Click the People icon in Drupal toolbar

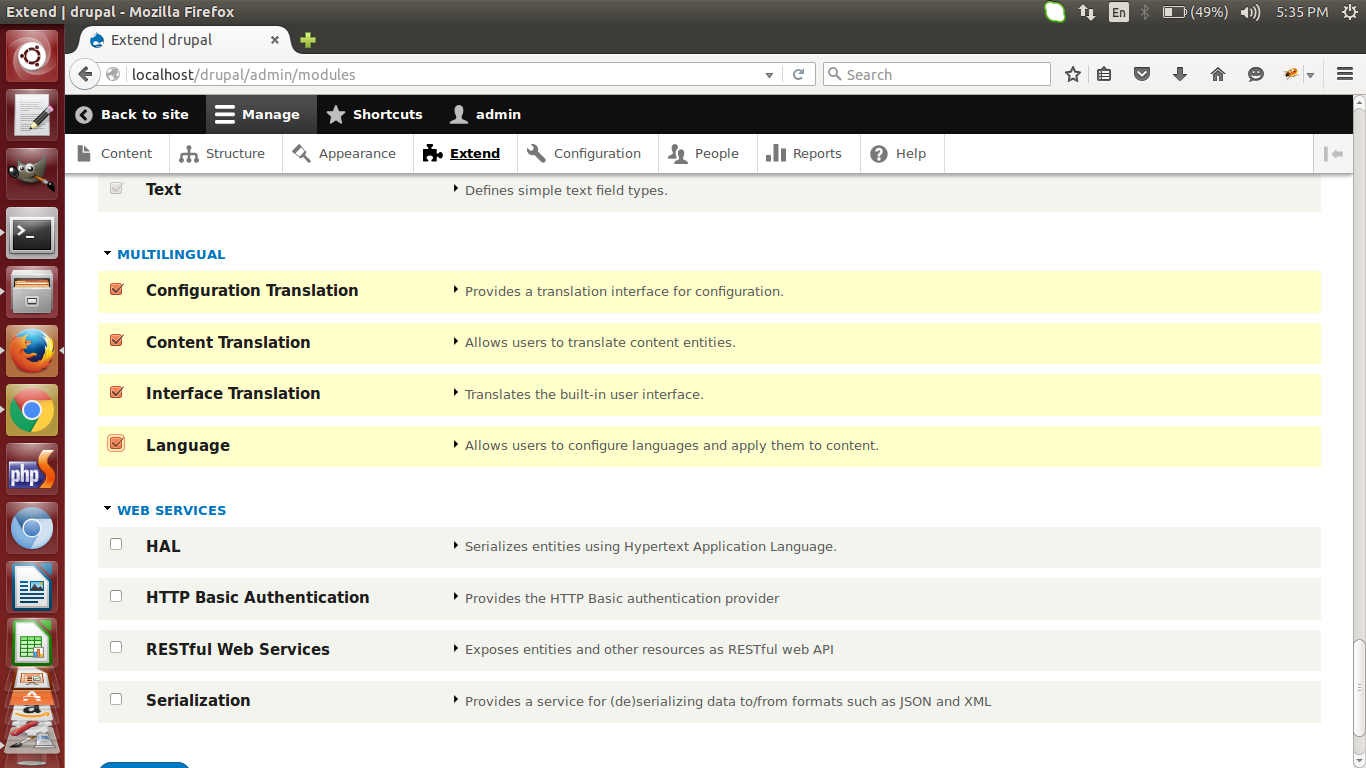[707, 153]
